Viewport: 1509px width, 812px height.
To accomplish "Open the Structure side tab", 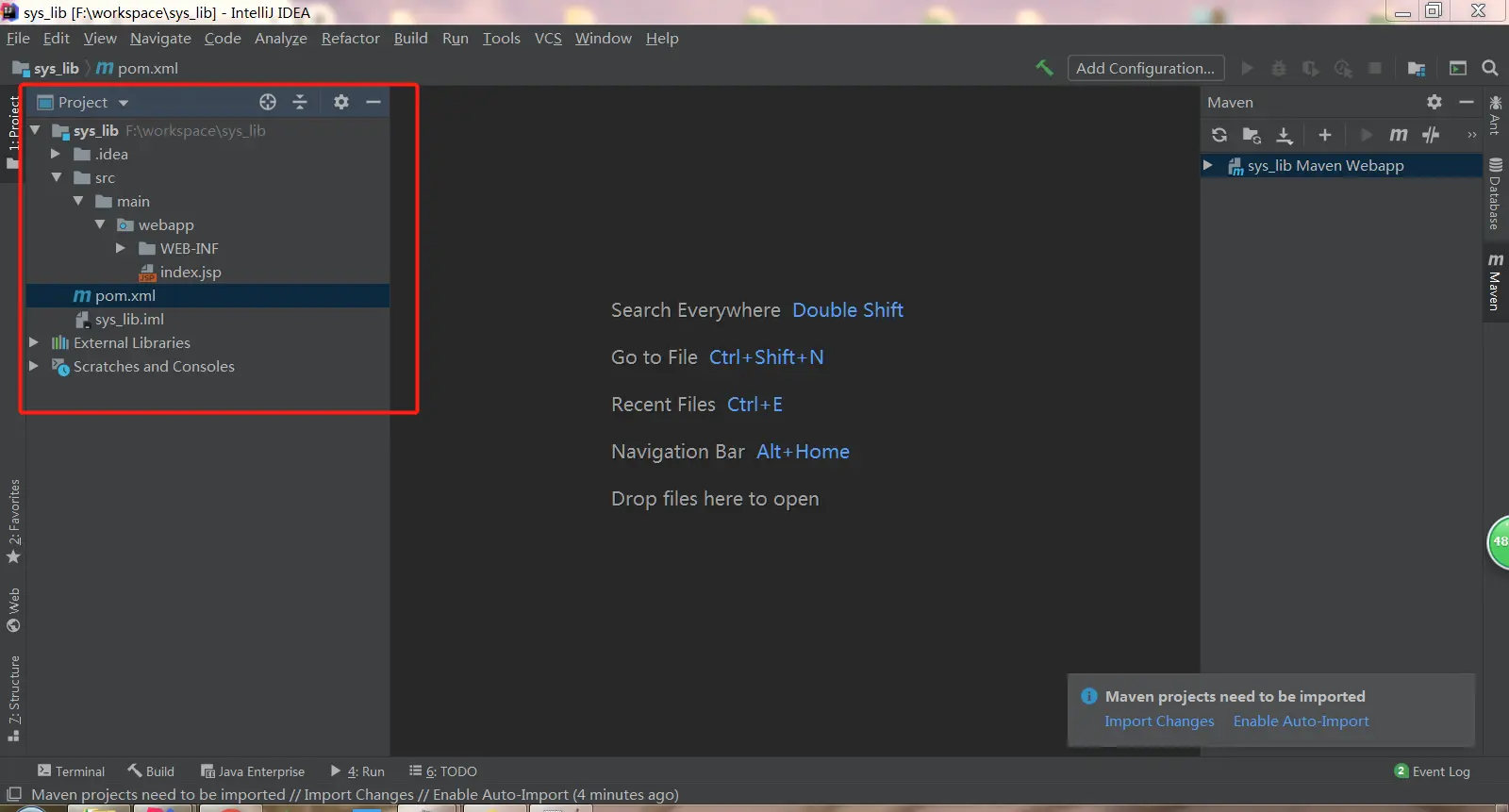I will [13, 698].
